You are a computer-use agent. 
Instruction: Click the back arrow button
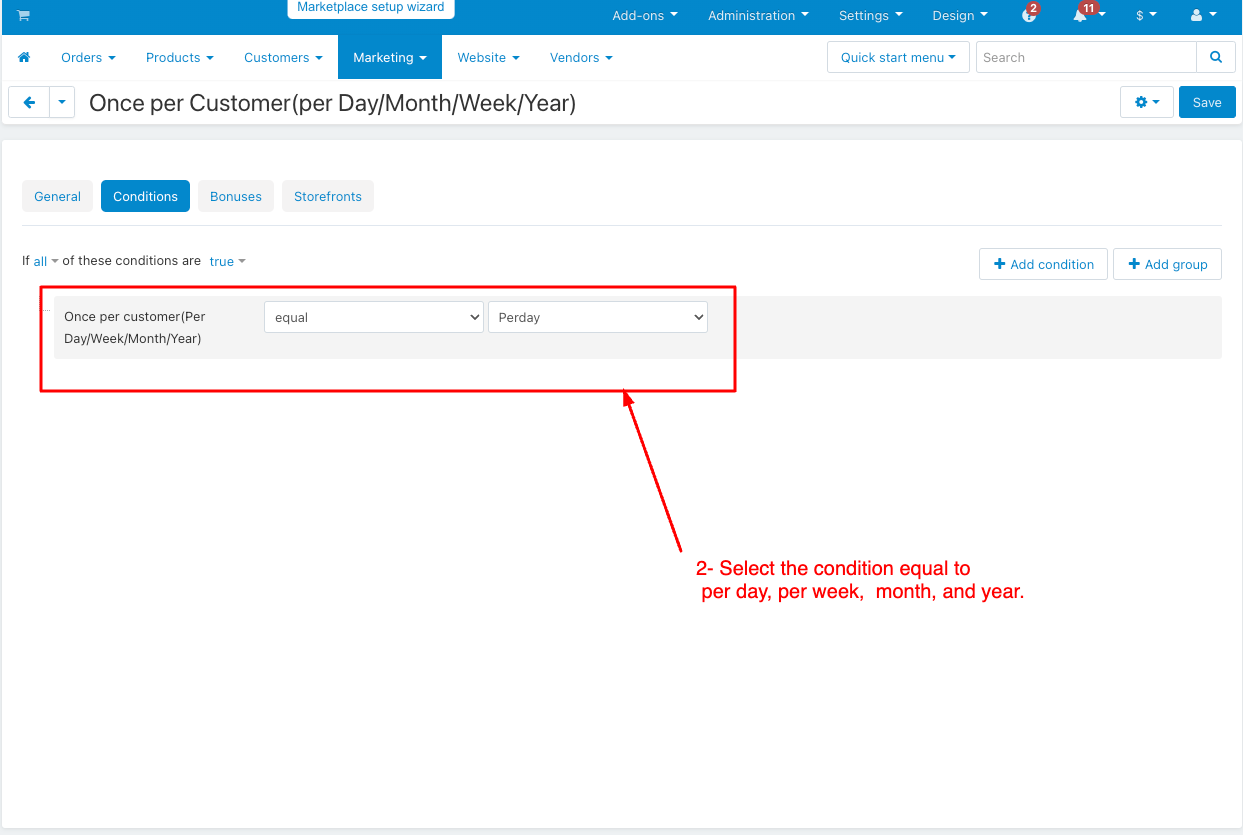click(x=29, y=102)
